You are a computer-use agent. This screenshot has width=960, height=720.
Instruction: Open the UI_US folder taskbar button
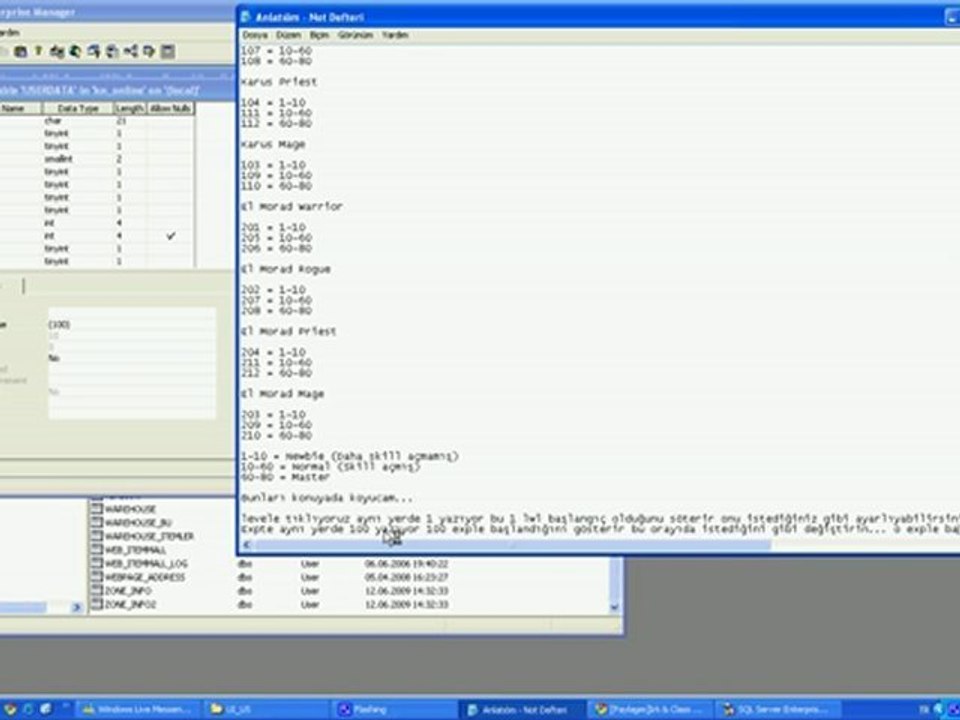[266, 709]
